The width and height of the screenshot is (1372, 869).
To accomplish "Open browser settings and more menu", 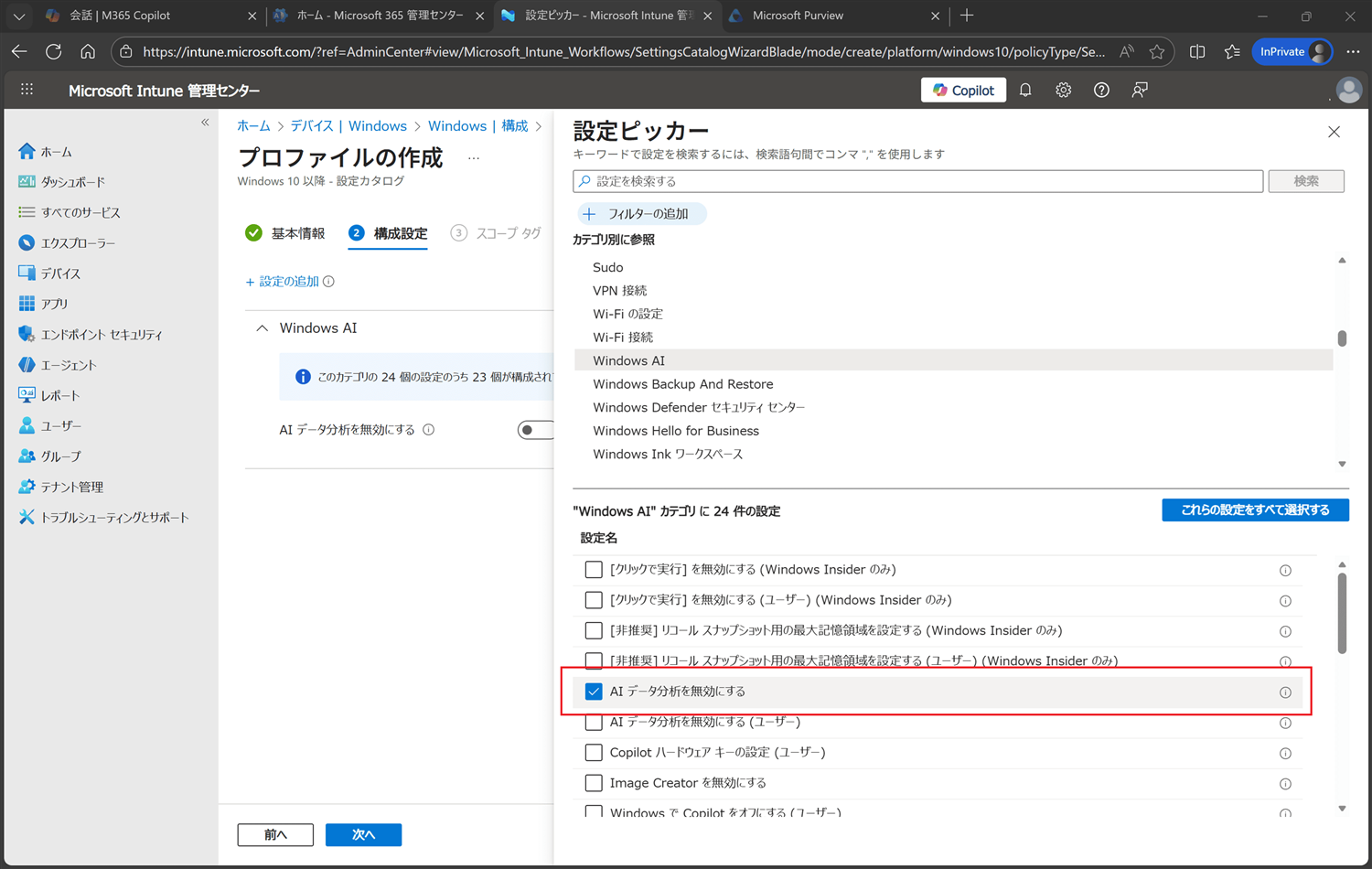I will click(x=1353, y=52).
